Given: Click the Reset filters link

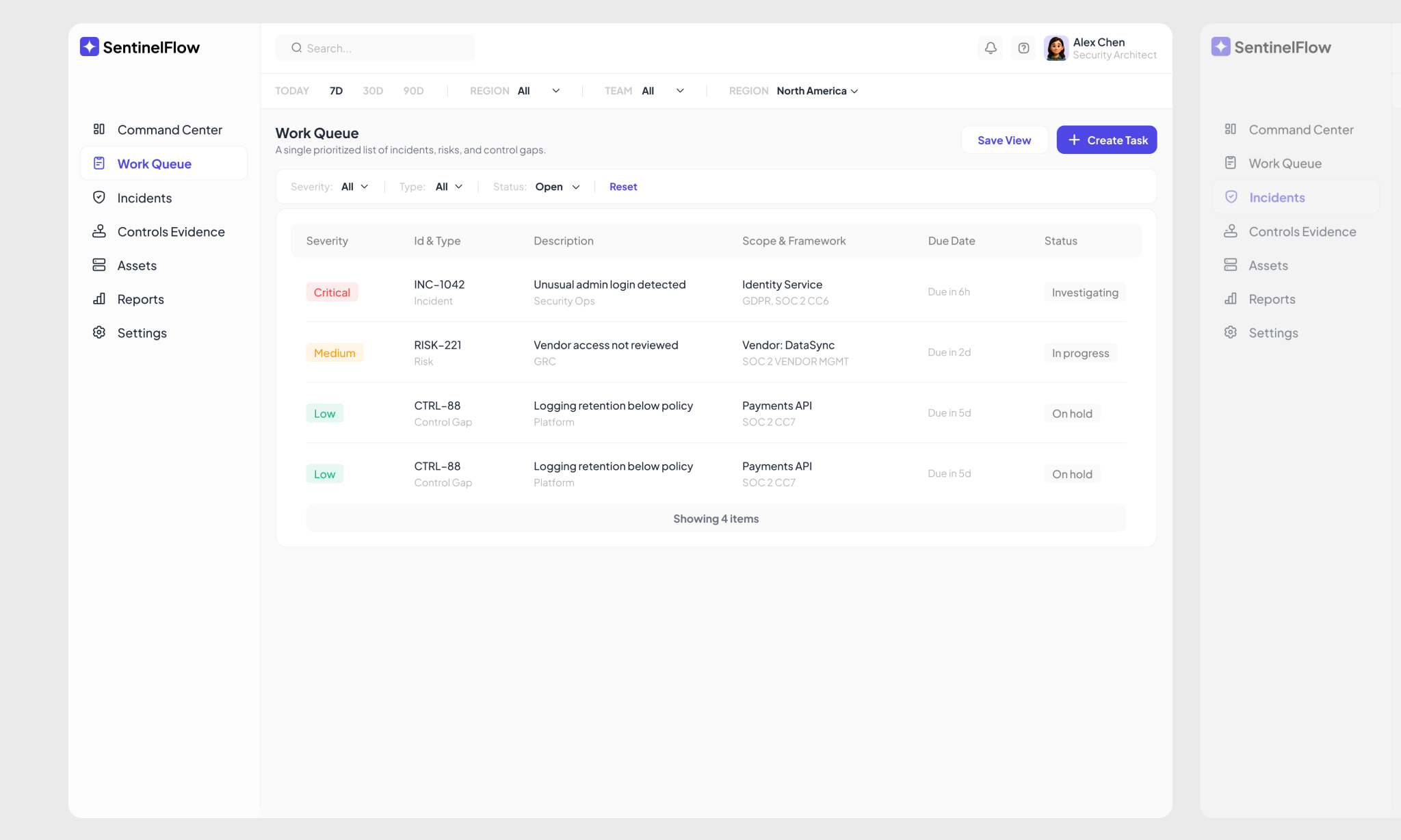Looking at the screenshot, I should [x=623, y=187].
